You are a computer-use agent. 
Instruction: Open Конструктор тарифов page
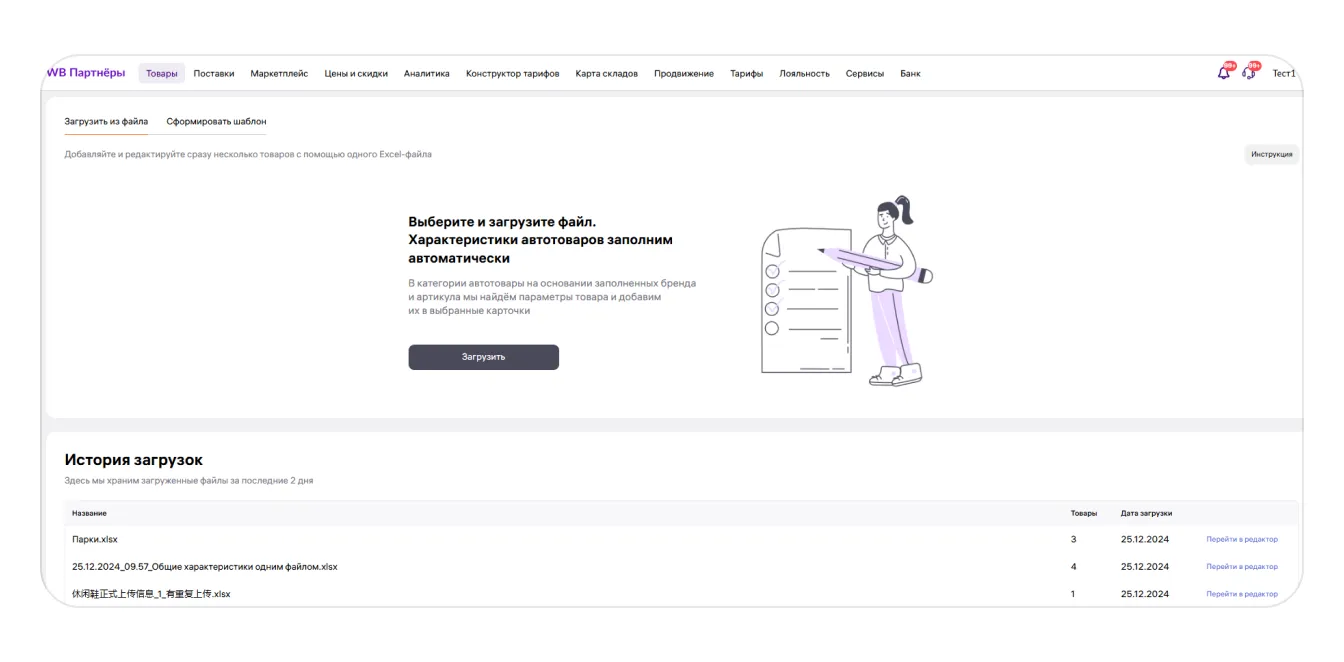click(x=512, y=73)
